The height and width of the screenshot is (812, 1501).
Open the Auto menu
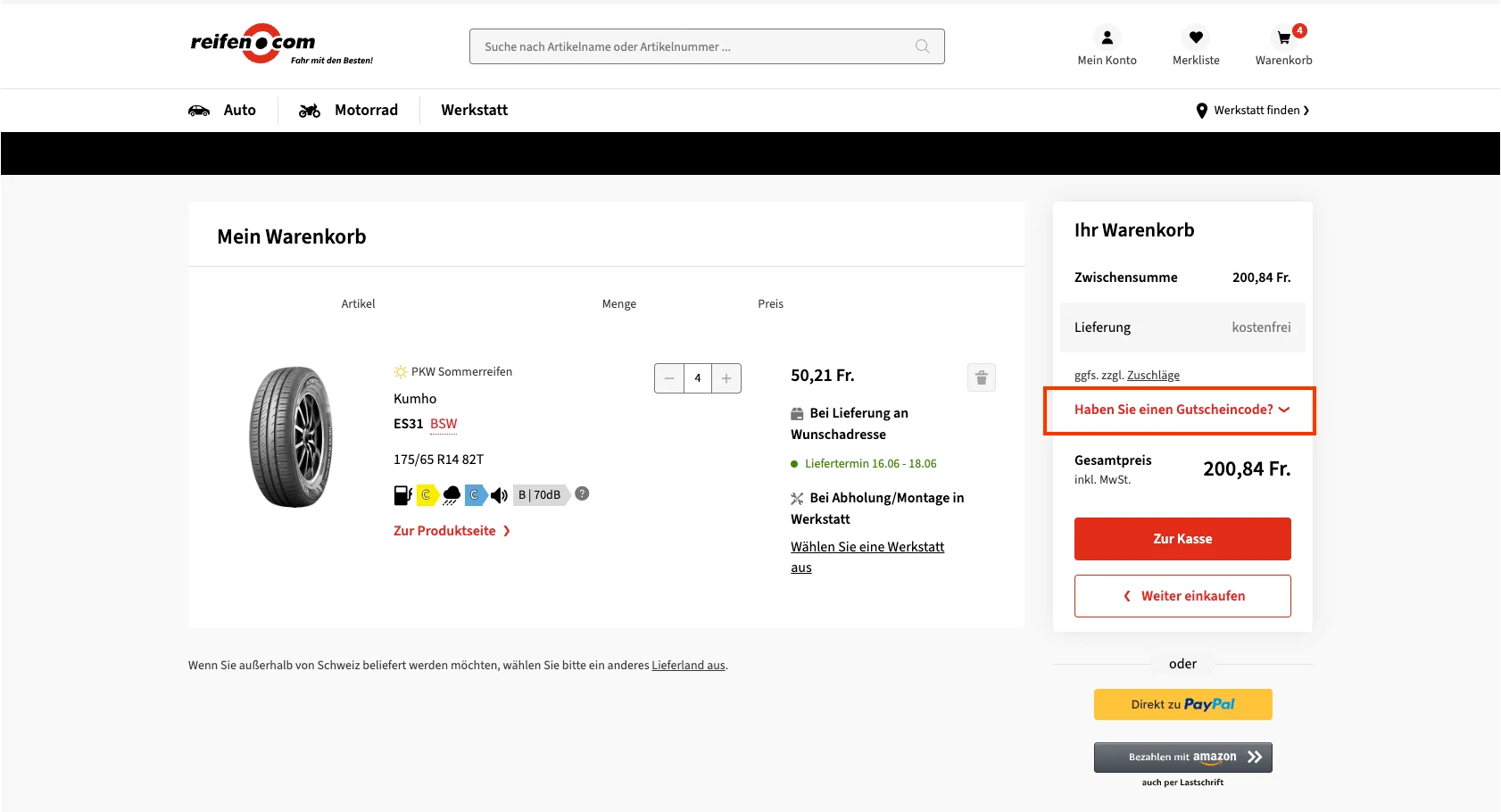click(239, 111)
